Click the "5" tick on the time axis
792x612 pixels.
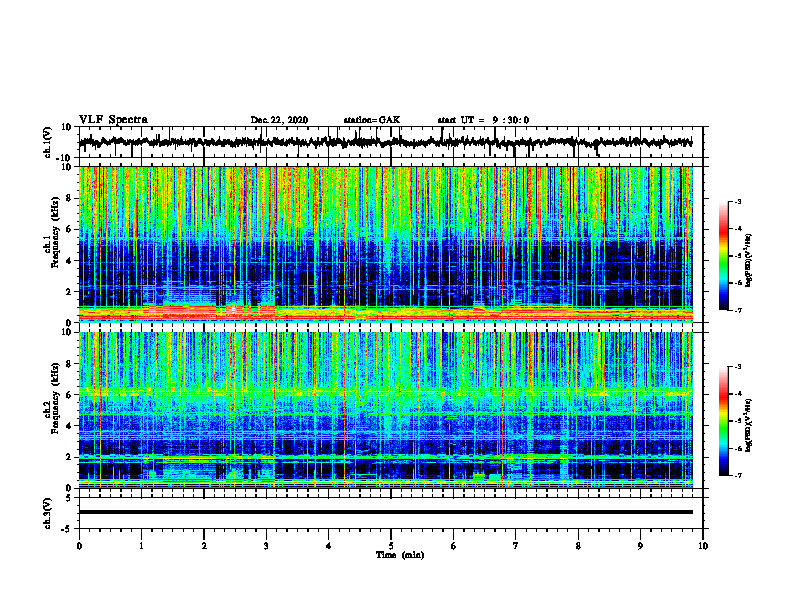coord(391,546)
